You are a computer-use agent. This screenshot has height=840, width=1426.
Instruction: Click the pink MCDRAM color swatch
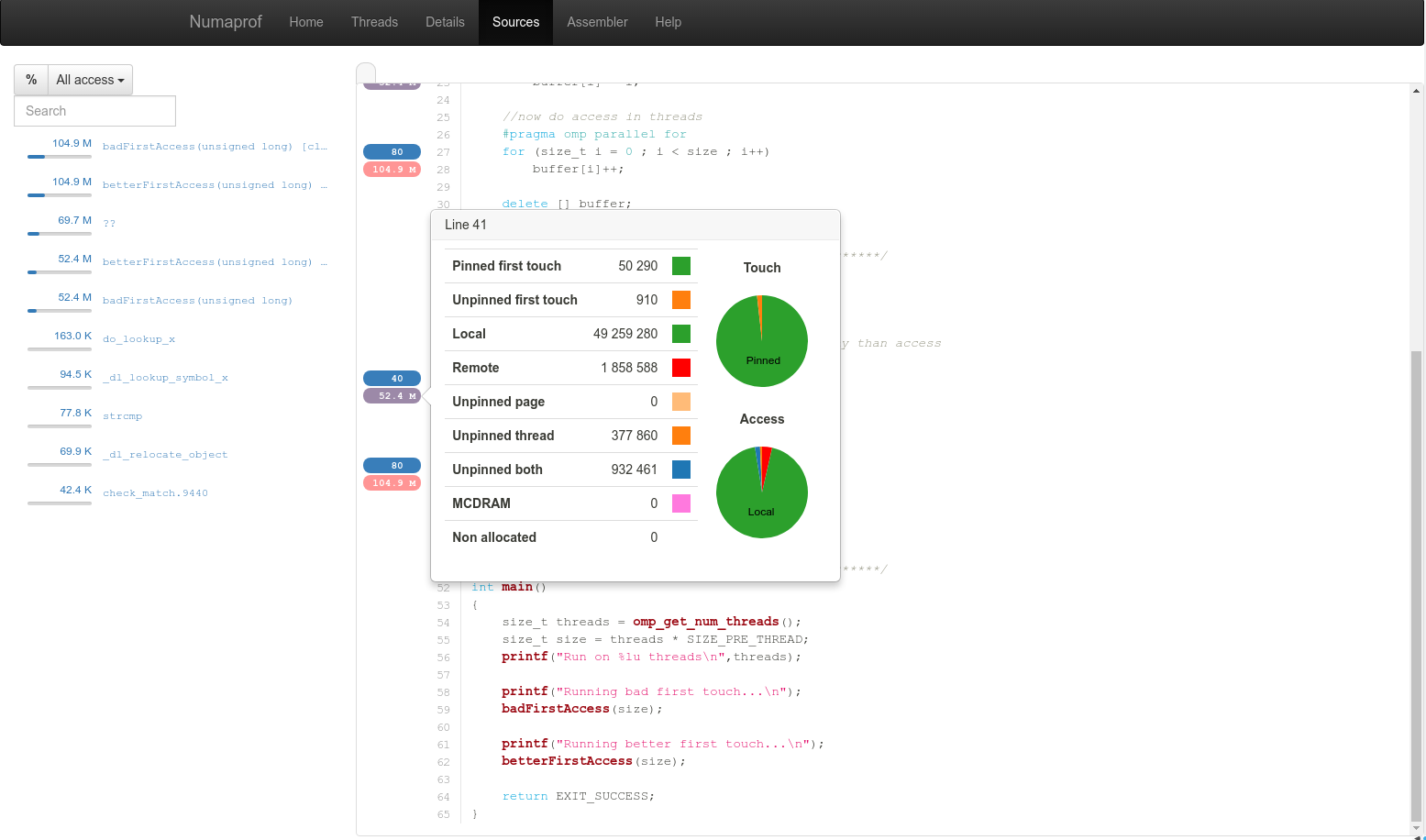pyautogui.click(x=680, y=503)
